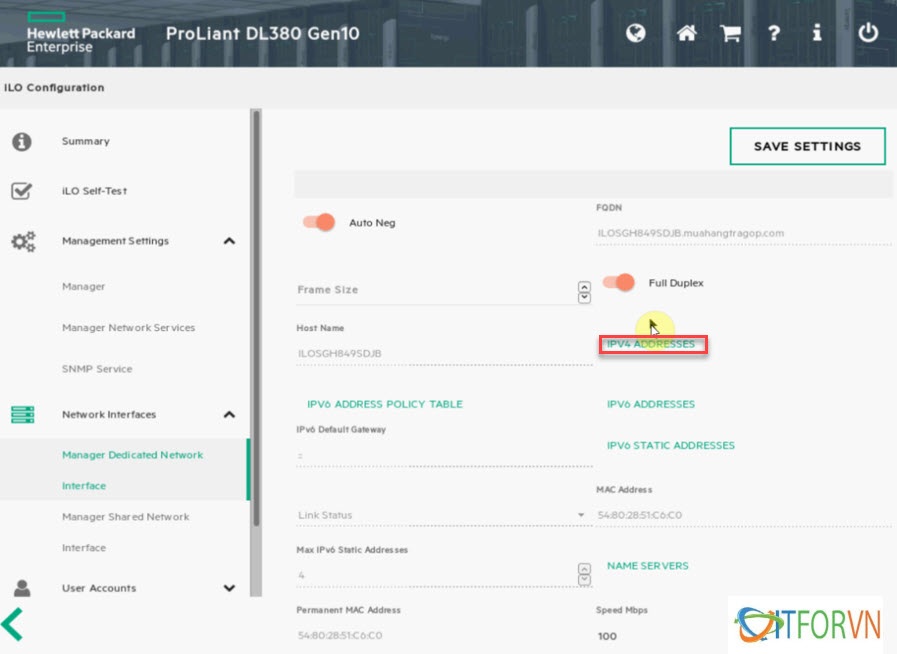Expand the User Accounts section
Screen dimensions: 897x654
pyautogui.click(x=229, y=589)
